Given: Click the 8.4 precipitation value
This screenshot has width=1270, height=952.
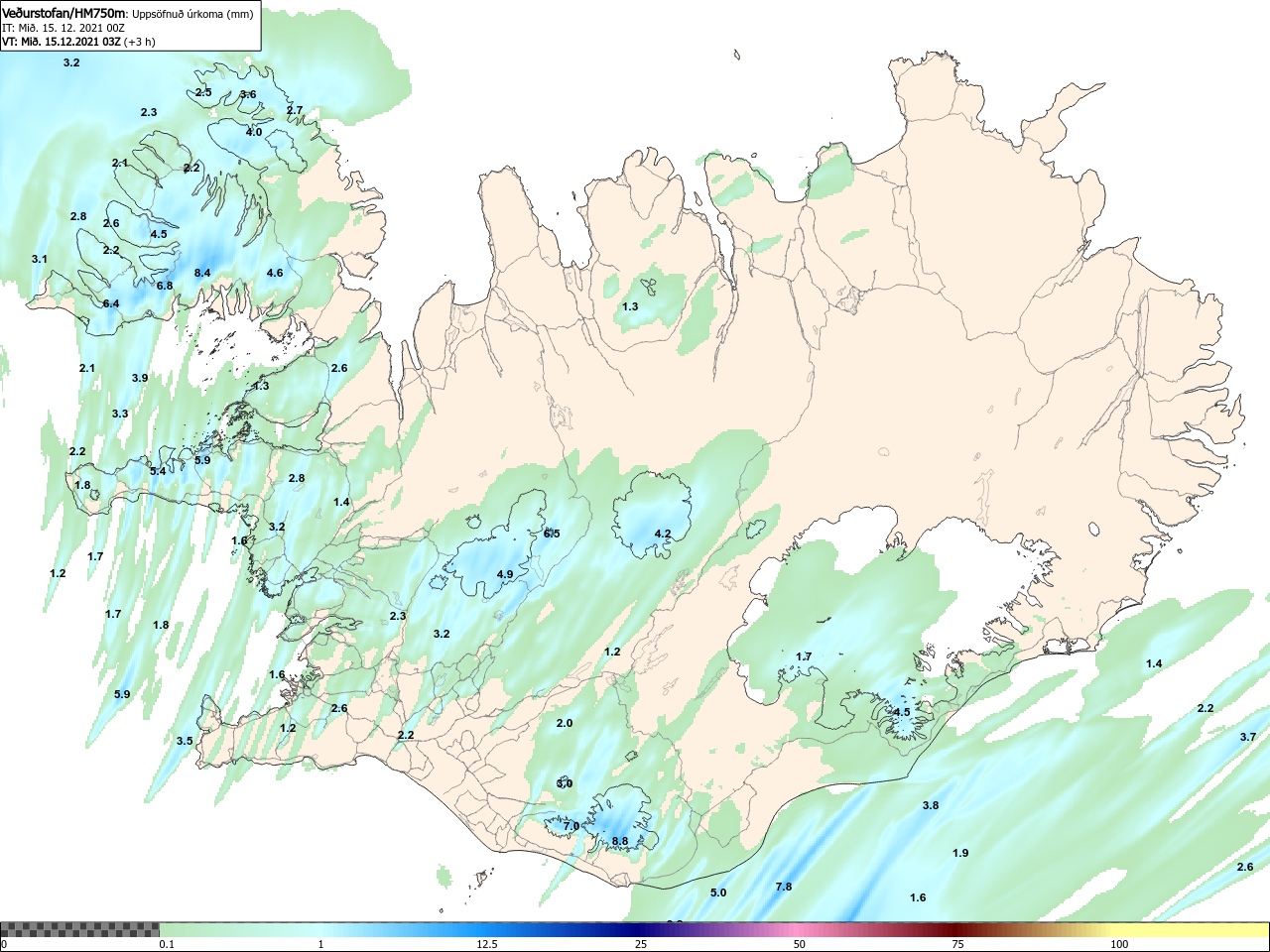Looking at the screenshot, I should pyautogui.click(x=202, y=273).
